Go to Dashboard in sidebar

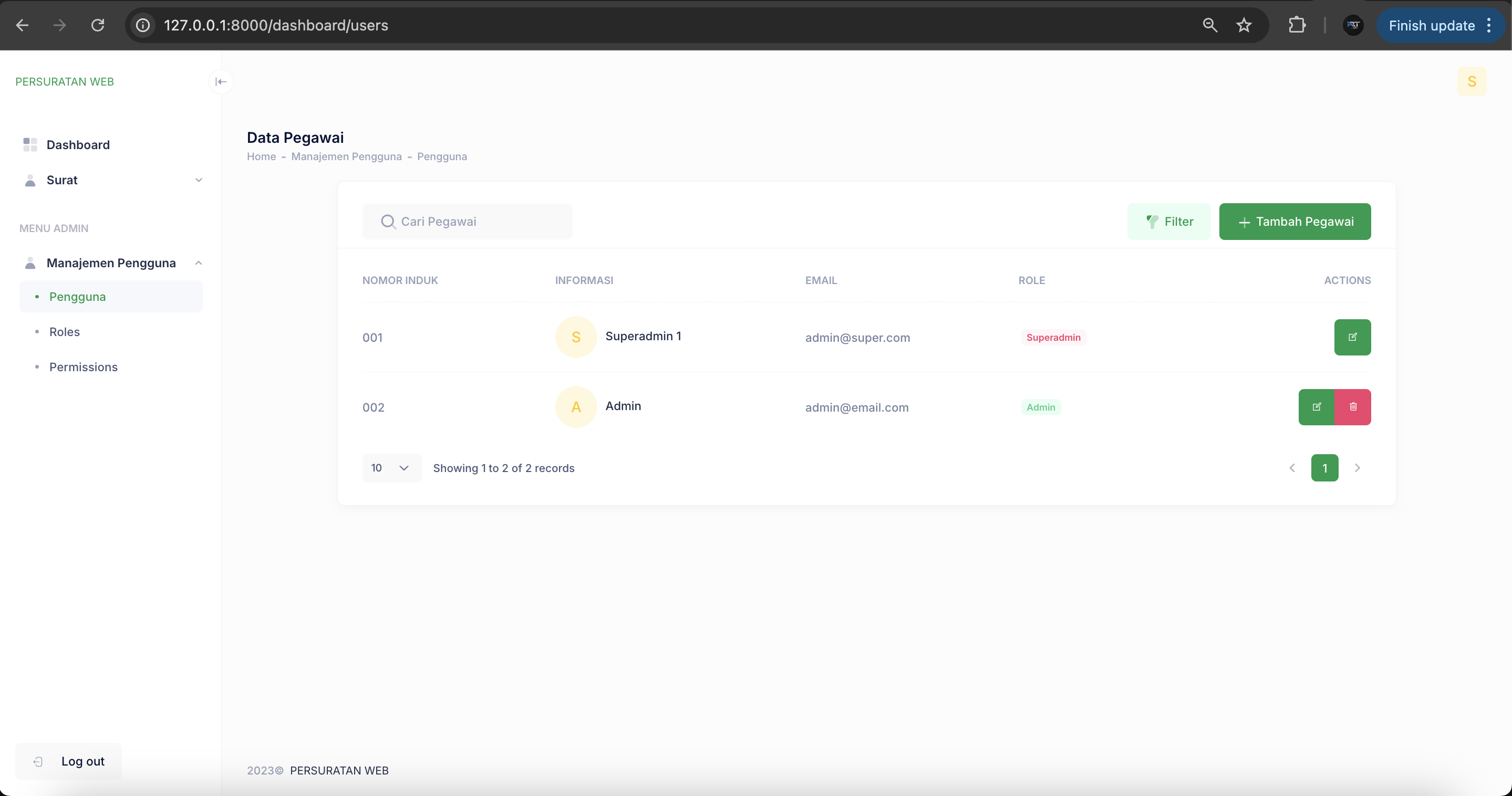78,145
